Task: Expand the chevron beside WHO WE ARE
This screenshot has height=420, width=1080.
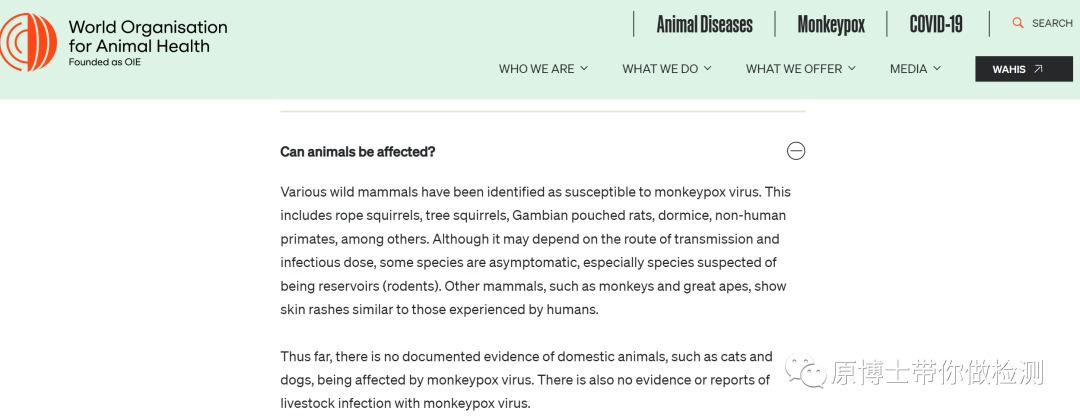Action: (584, 68)
